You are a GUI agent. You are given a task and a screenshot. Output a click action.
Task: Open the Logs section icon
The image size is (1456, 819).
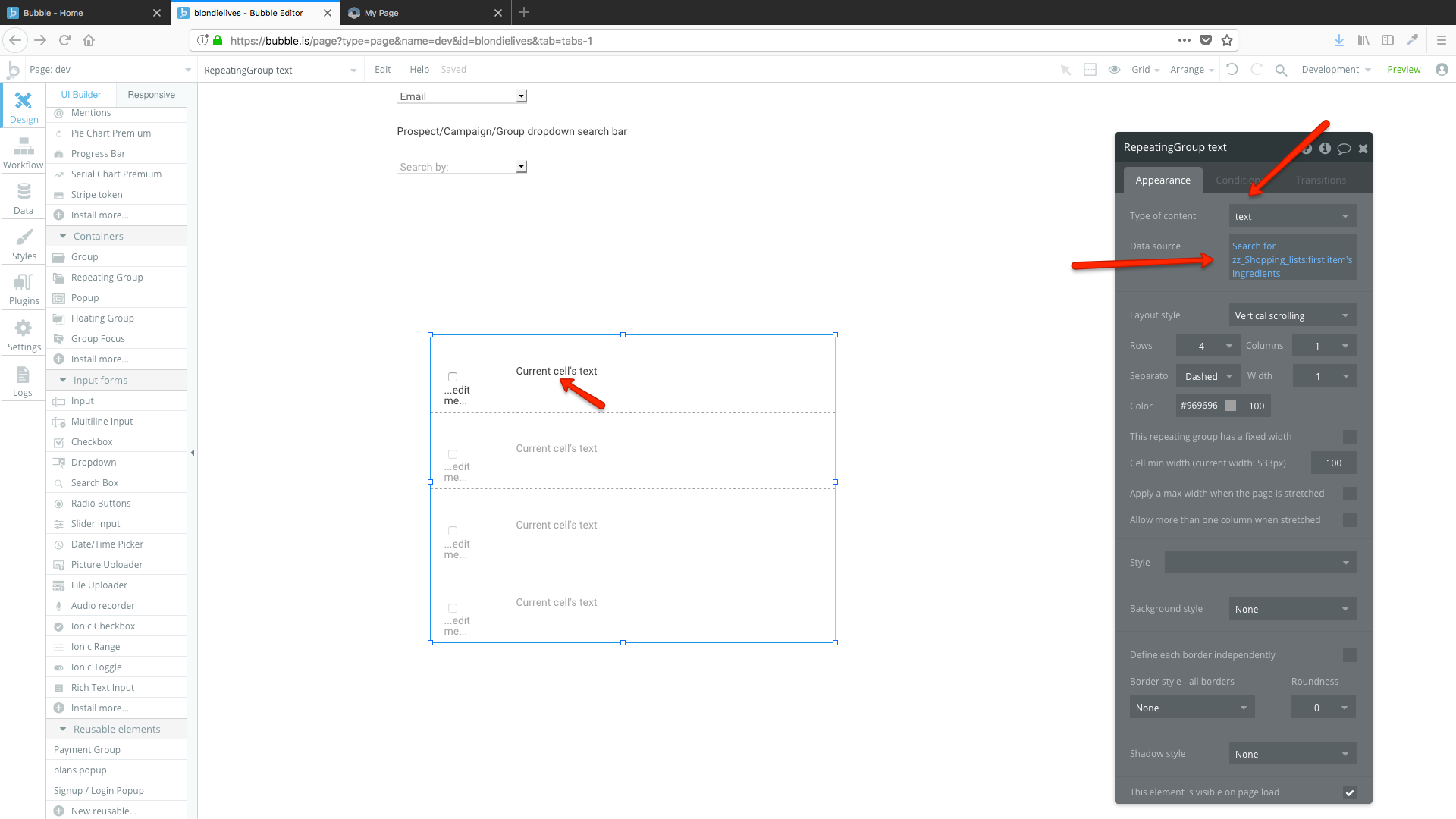(23, 381)
